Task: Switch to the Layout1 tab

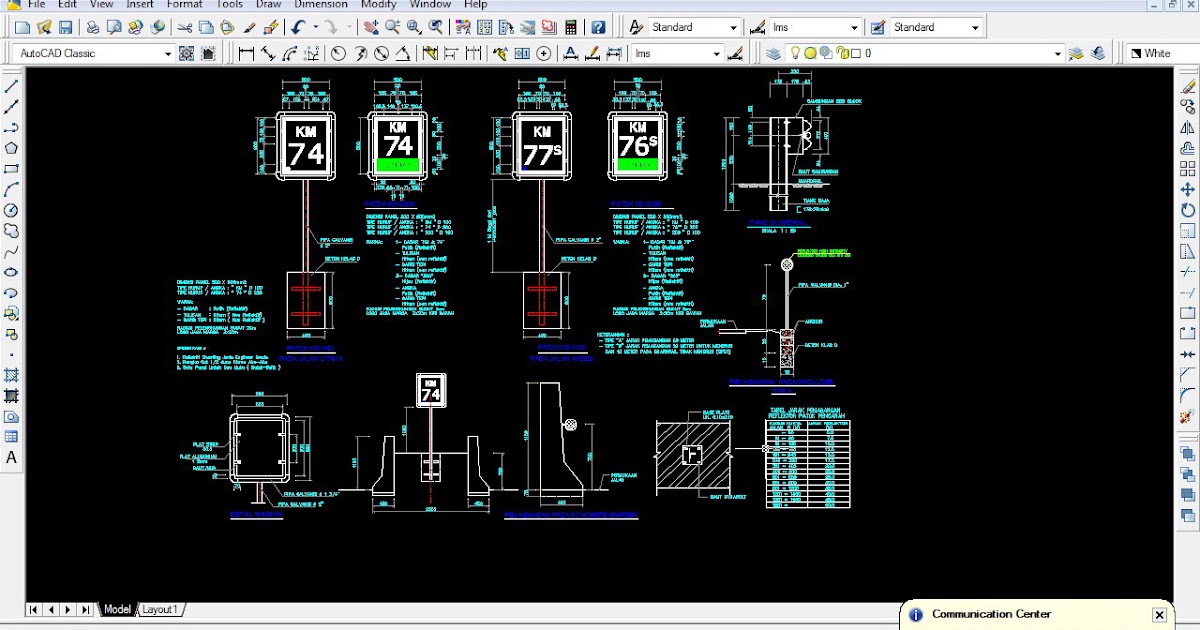Action: pyautogui.click(x=160, y=608)
